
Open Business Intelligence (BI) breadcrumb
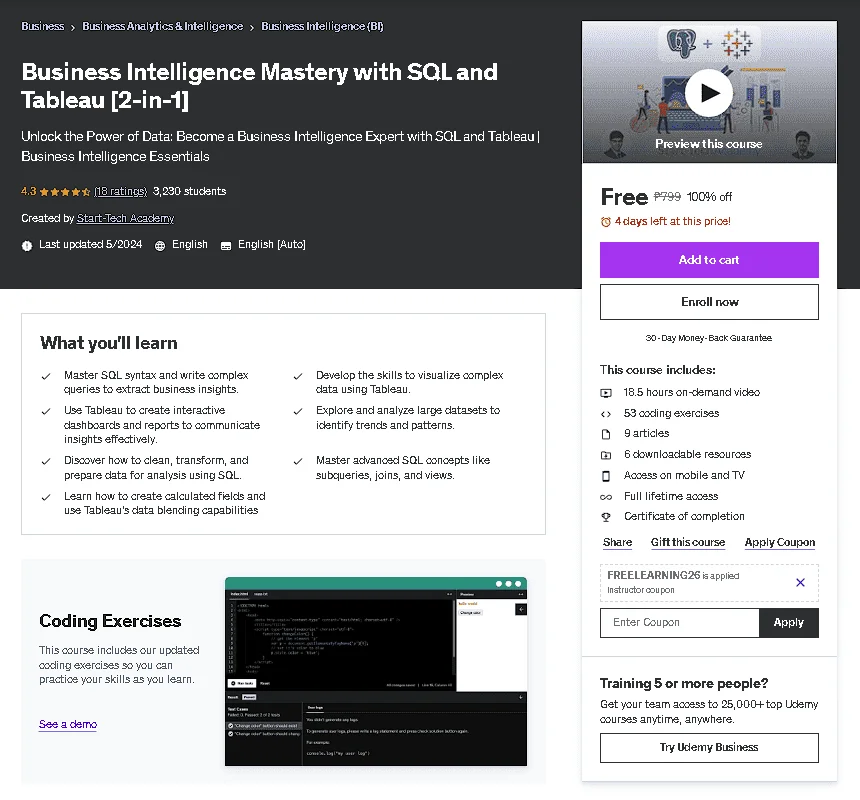click(322, 26)
